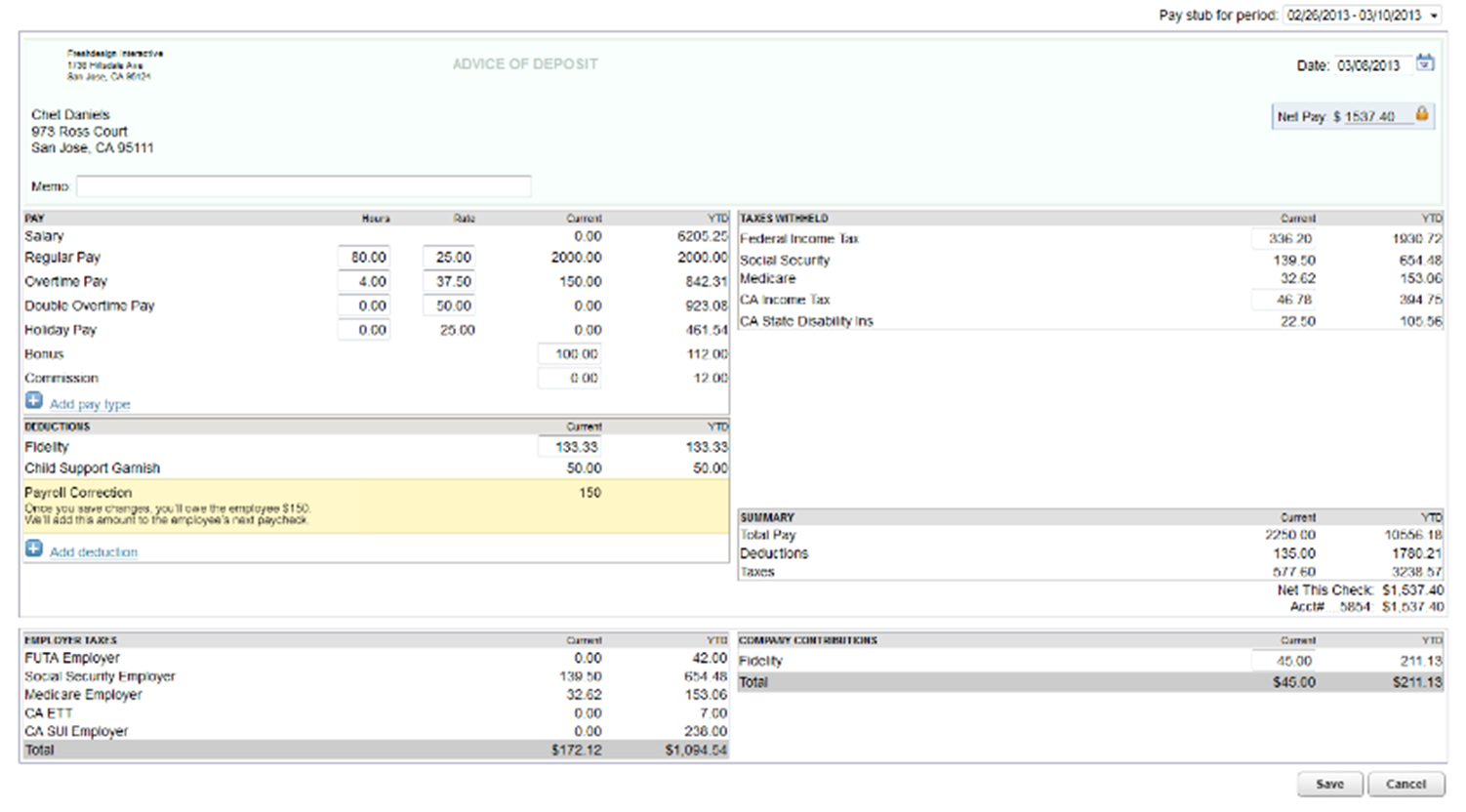The height and width of the screenshot is (812, 1466).
Task: Click FUTA Employer row label
Action: tap(72, 658)
